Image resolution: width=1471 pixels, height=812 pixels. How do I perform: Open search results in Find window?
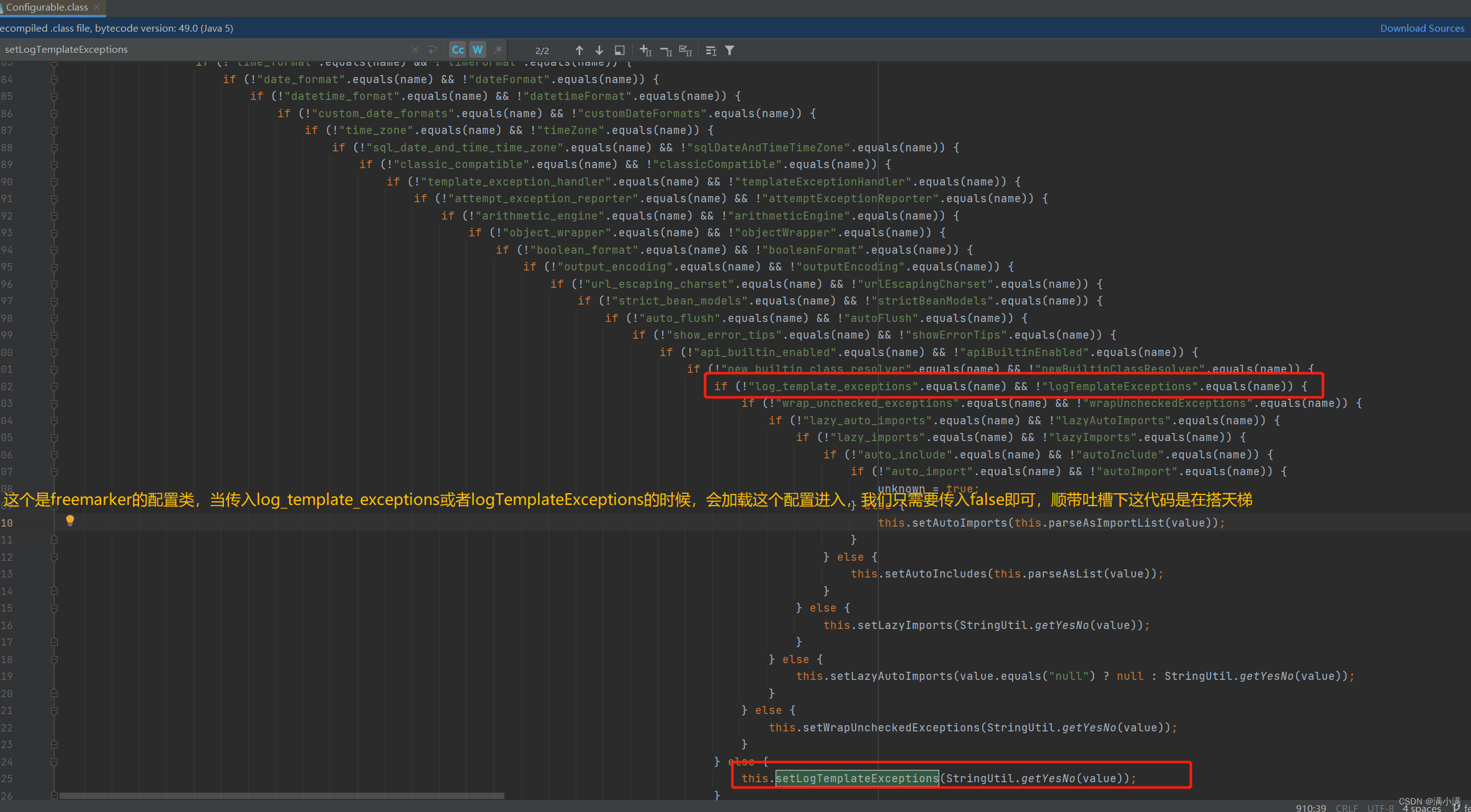[x=619, y=50]
